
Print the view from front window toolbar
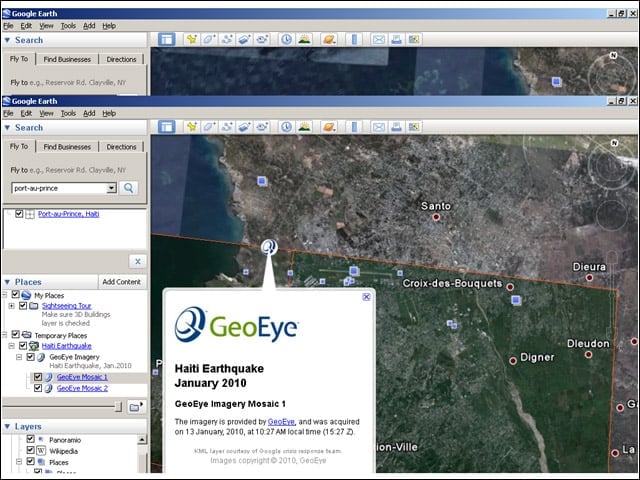(x=396, y=127)
